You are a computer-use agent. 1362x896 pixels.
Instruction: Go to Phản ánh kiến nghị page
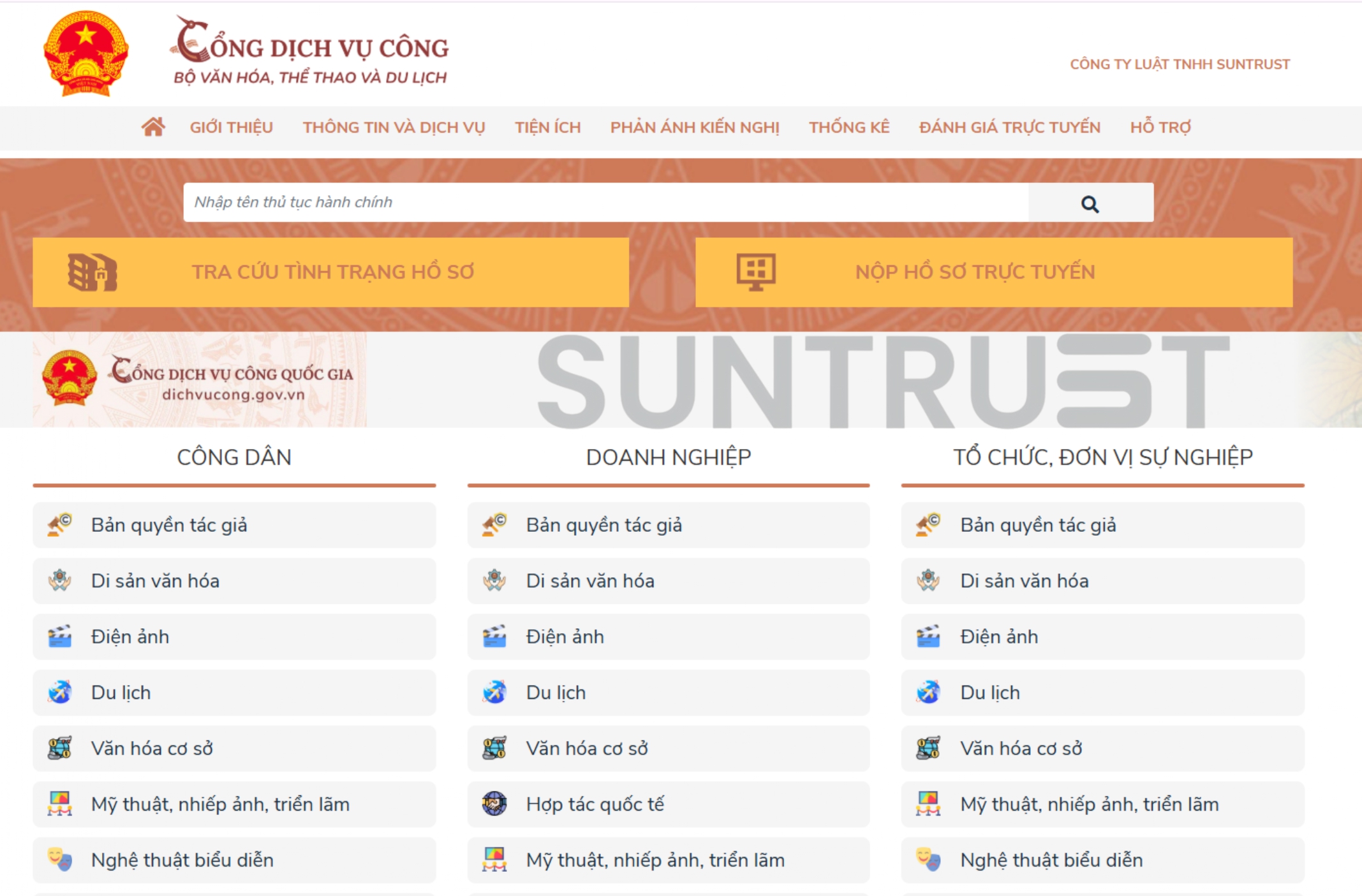click(x=695, y=128)
